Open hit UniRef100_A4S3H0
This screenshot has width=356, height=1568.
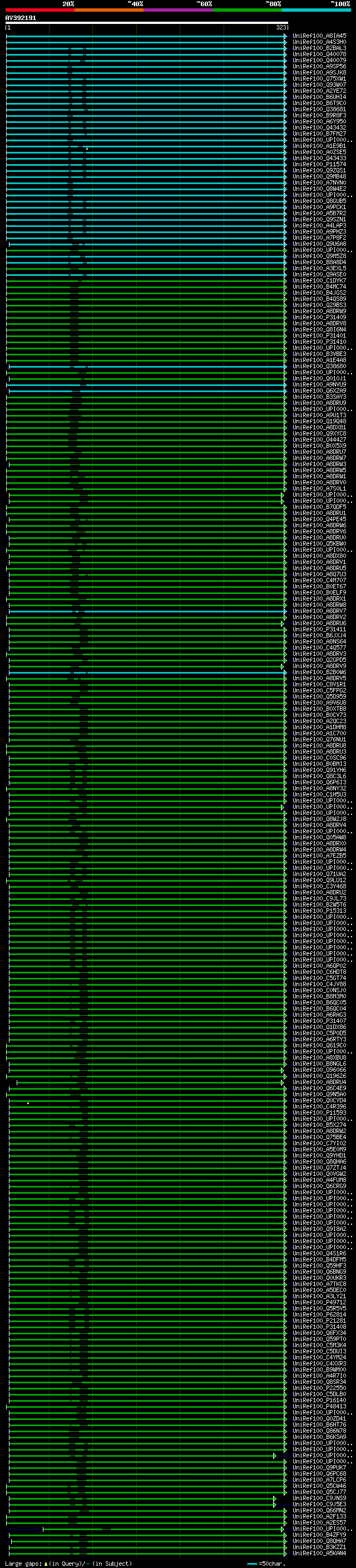tap(319, 42)
